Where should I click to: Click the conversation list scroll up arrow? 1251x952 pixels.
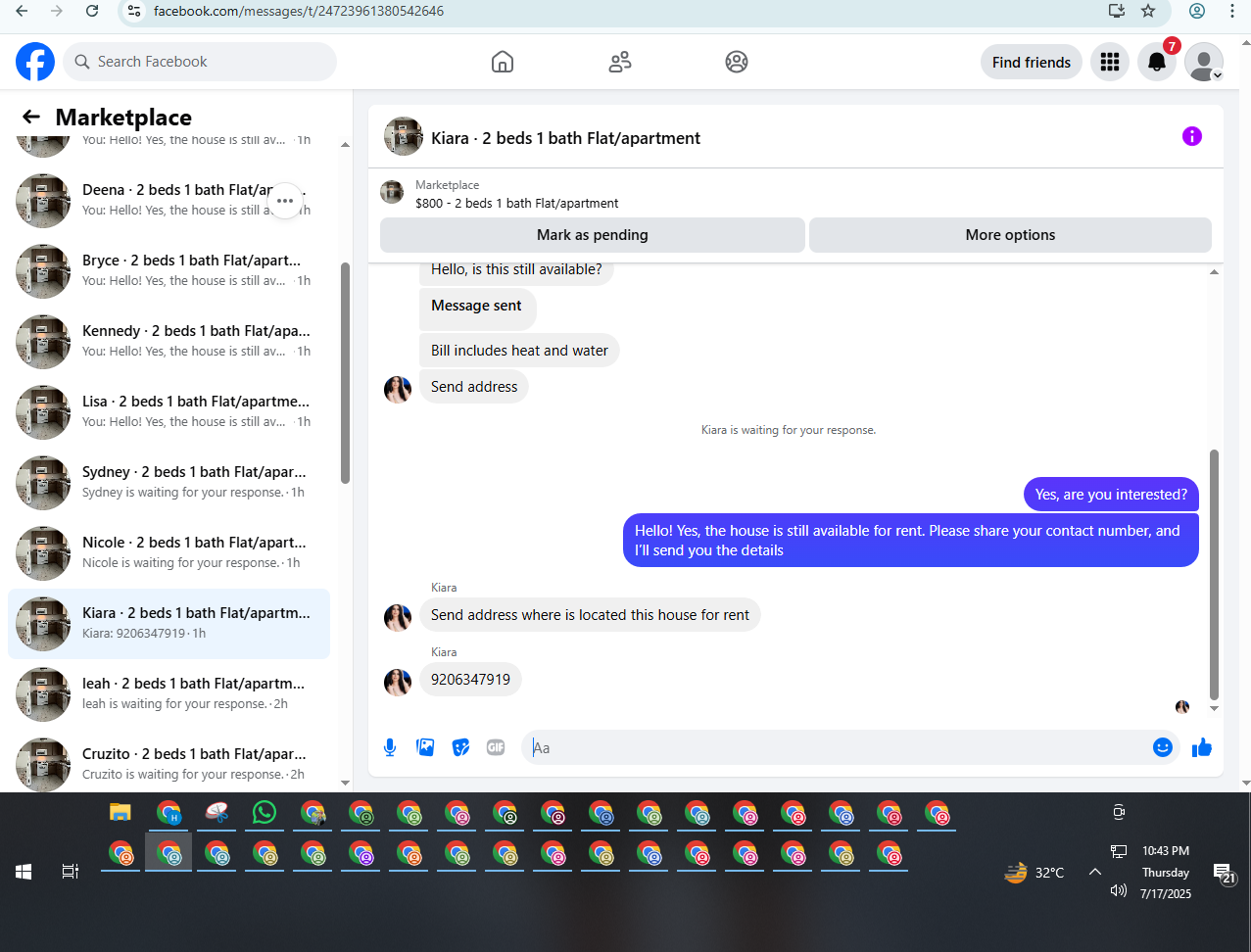(x=345, y=145)
